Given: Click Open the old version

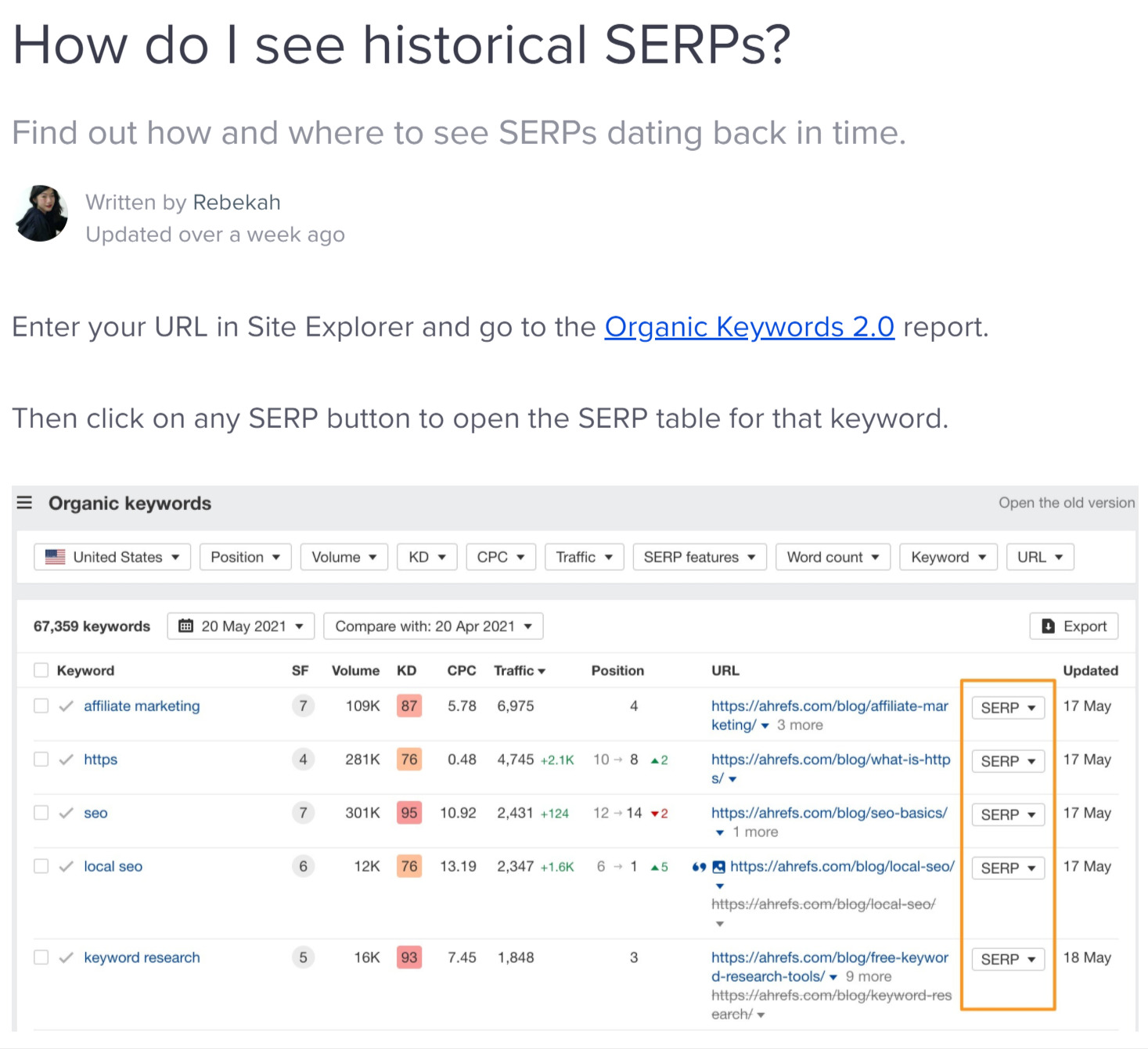Looking at the screenshot, I should tap(1067, 502).
